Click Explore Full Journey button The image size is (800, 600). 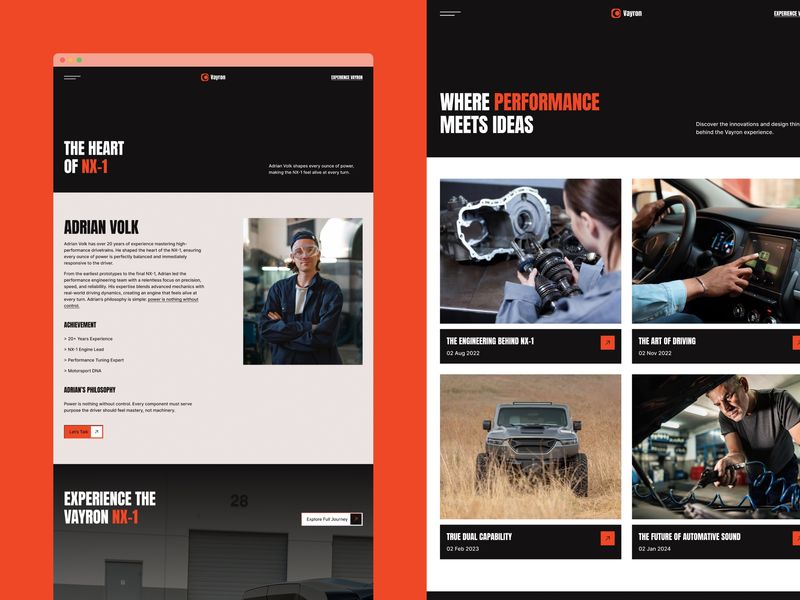(332, 519)
